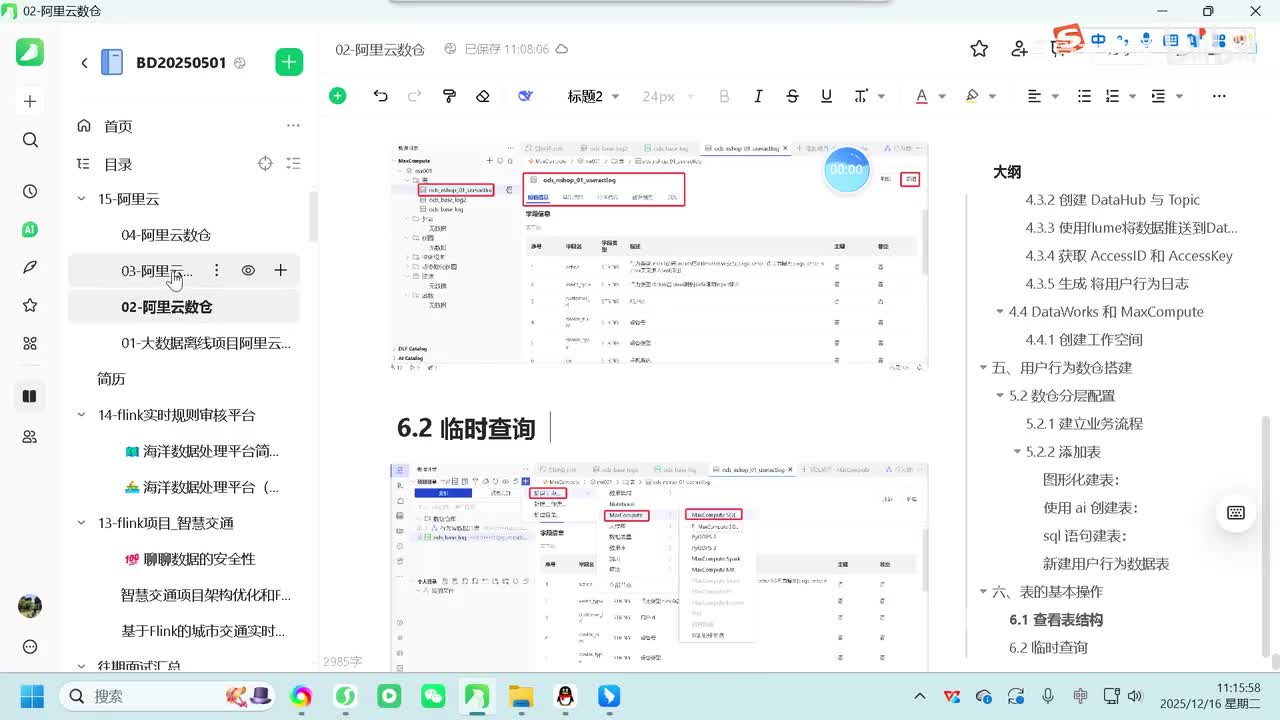Collapse outline section 4.4 DataWorks 和 MaxCompute
This screenshot has height=720, width=1280.
coord(1000,312)
